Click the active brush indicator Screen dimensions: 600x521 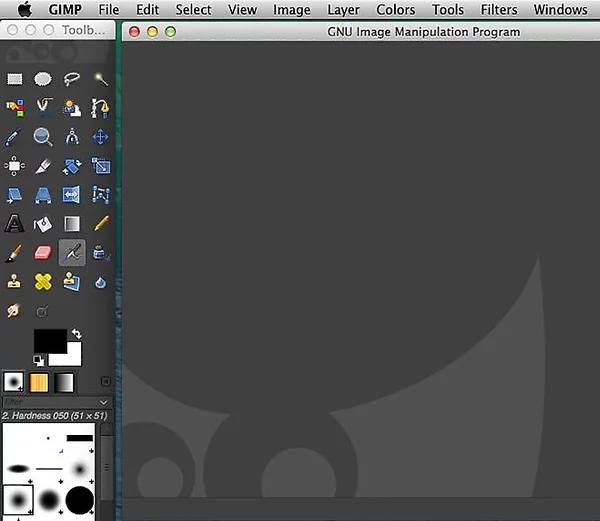click(14, 382)
